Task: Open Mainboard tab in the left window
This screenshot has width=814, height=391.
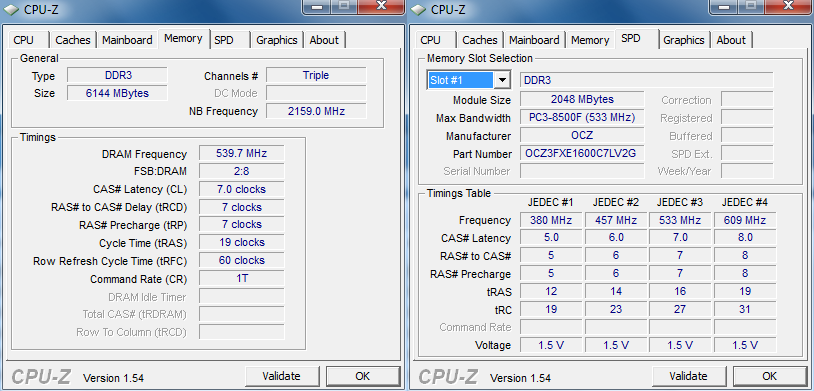Action: click(127, 40)
